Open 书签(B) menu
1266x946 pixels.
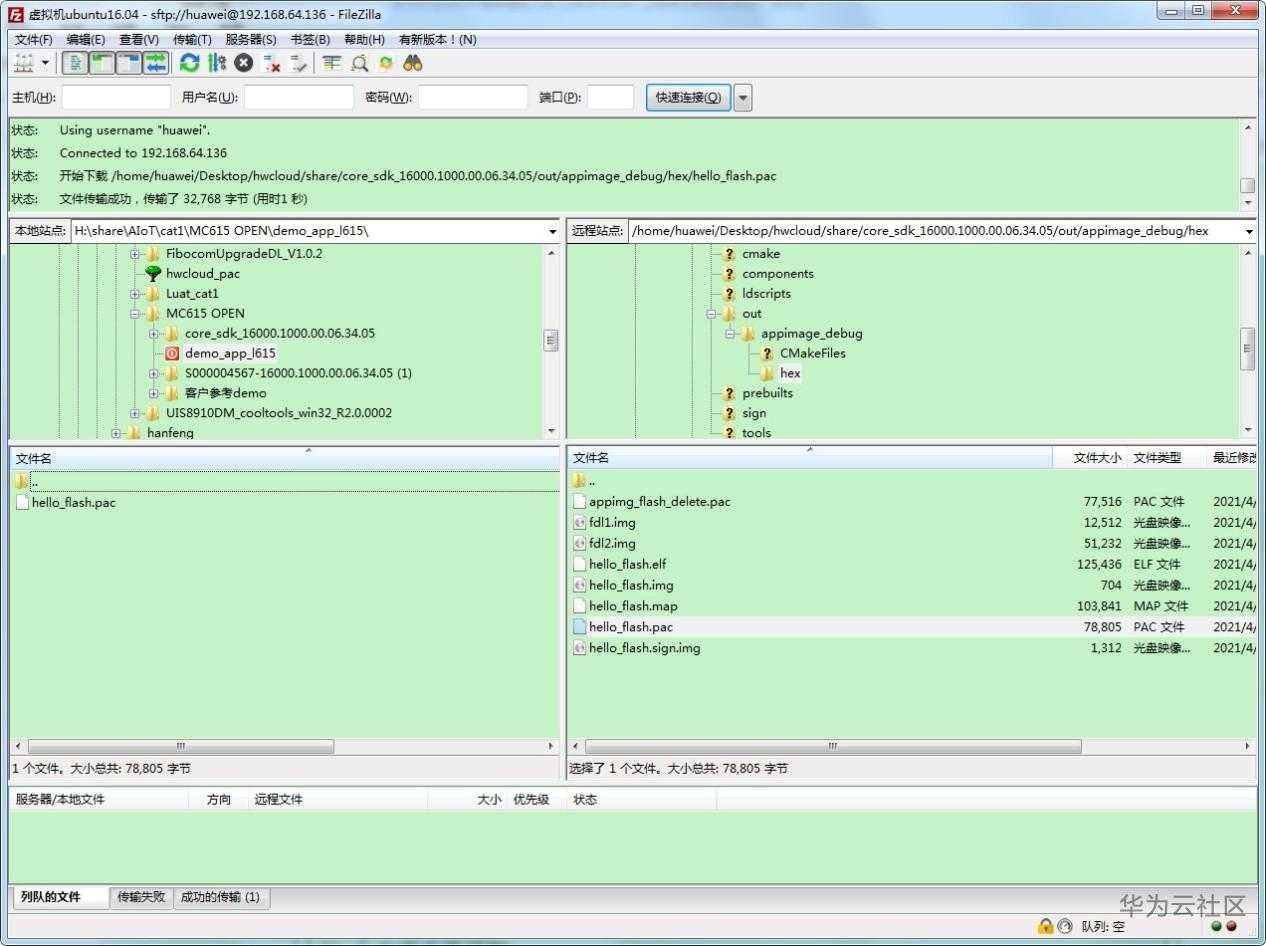tap(310, 39)
